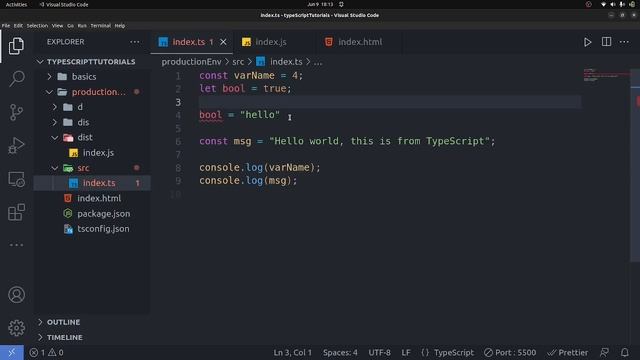Click the code minimap

[606, 75]
